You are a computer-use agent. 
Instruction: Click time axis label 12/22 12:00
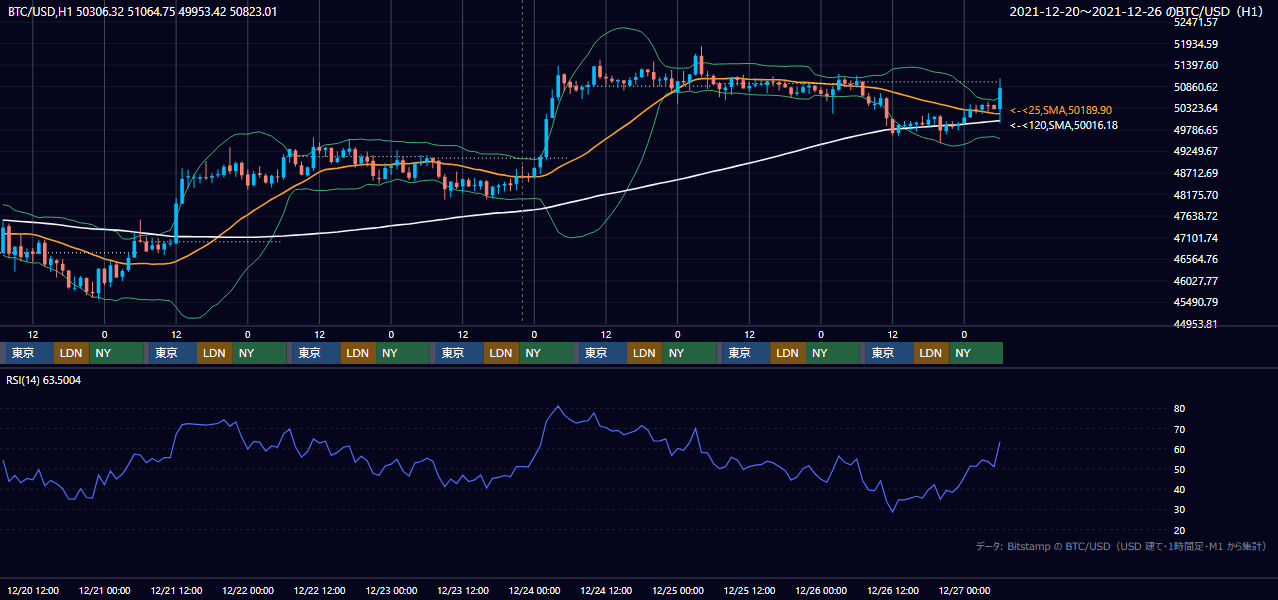coord(320,591)
